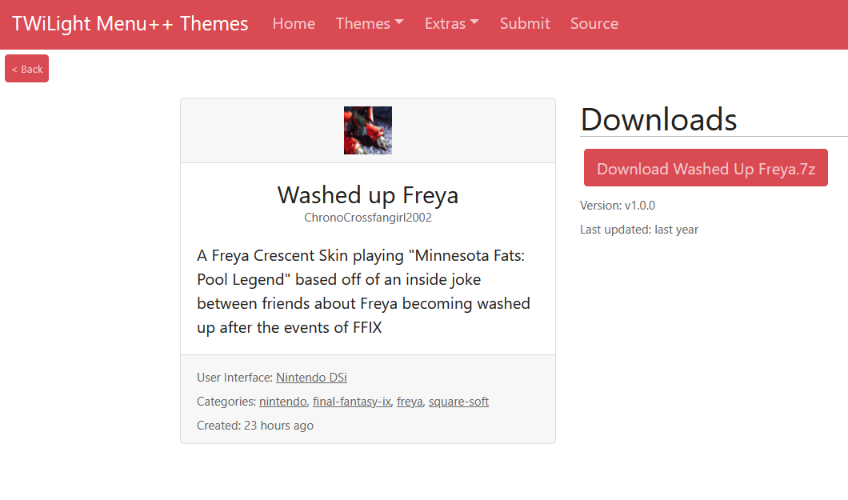Open the final-fantasy-ix category

click(x=352, y=402)
